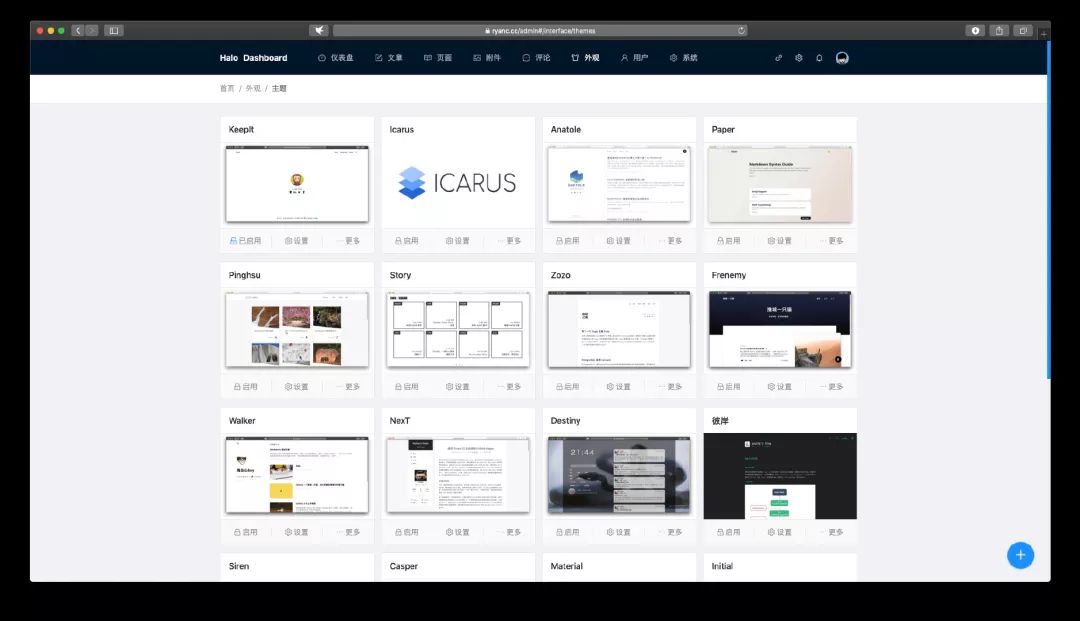Open 更多 for Frenemy theme
The image size is (1080, 621).
[x=832, y=387]
